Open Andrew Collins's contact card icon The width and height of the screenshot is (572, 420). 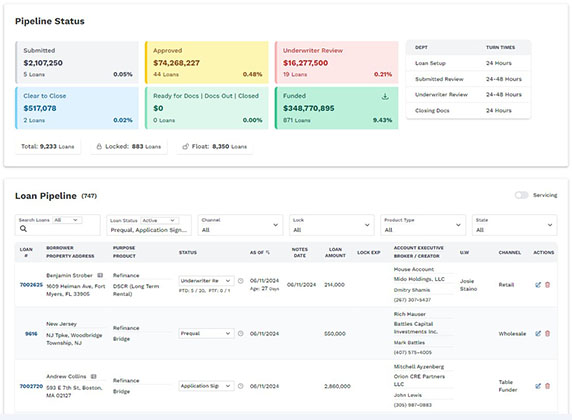(x=93, y=377)
